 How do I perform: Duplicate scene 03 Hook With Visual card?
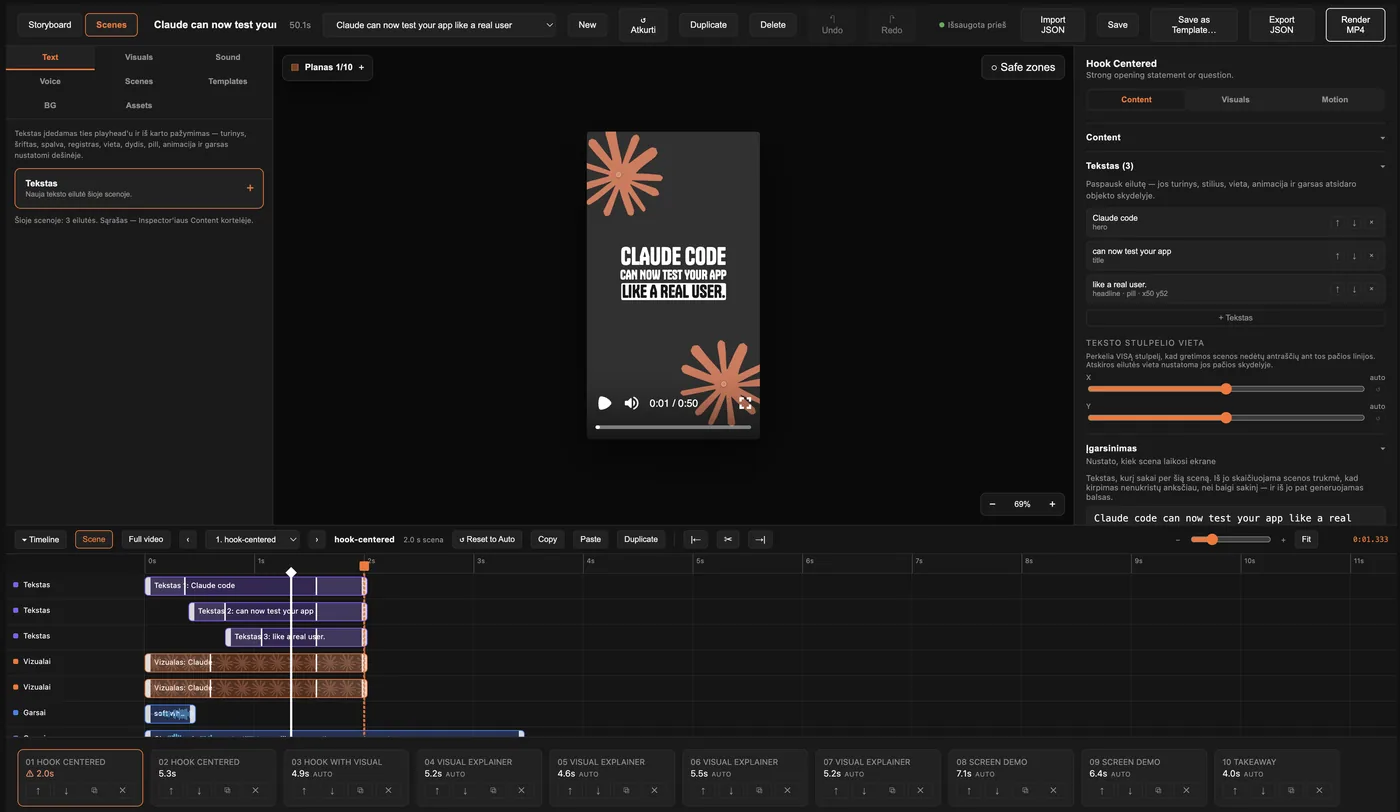[360, 791]
